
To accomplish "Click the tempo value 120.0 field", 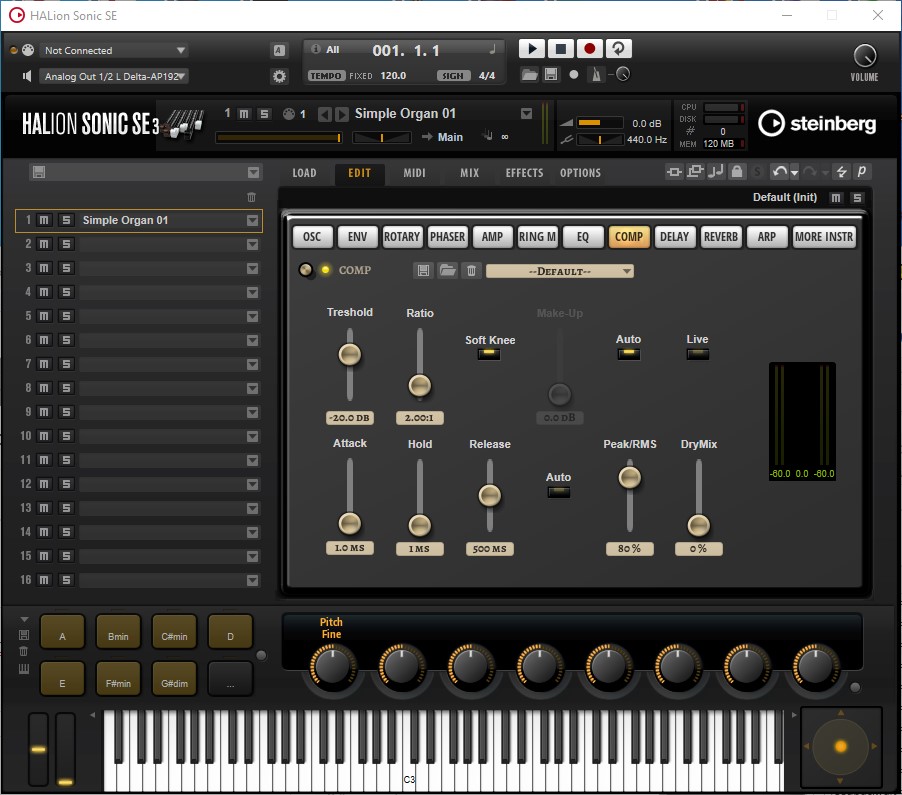I will (393, 75).
